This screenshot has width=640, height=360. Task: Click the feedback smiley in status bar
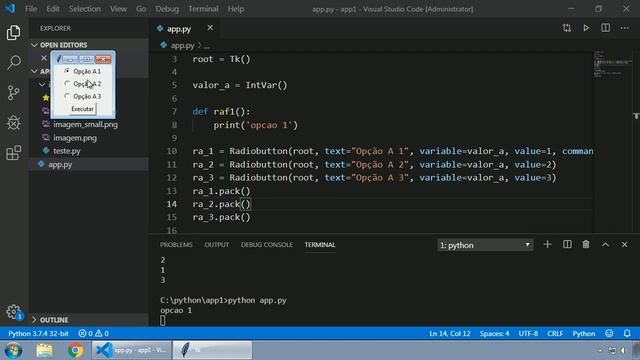(x=609, y=333)
